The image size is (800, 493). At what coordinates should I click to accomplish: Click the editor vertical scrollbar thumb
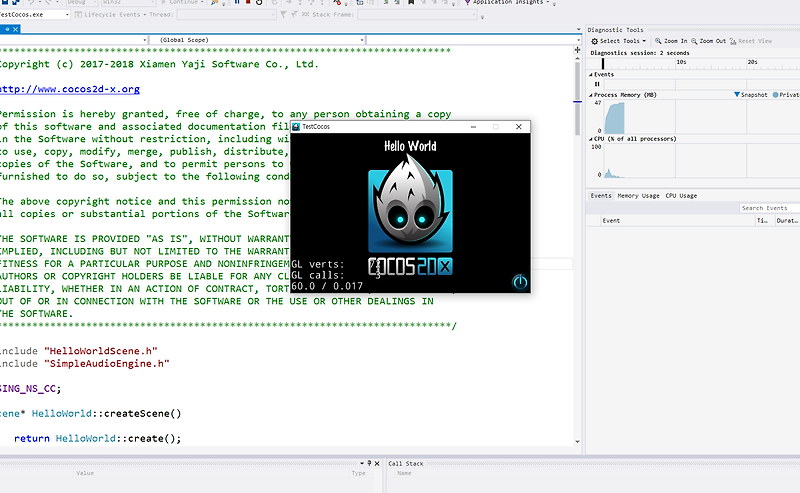point(578,100)
